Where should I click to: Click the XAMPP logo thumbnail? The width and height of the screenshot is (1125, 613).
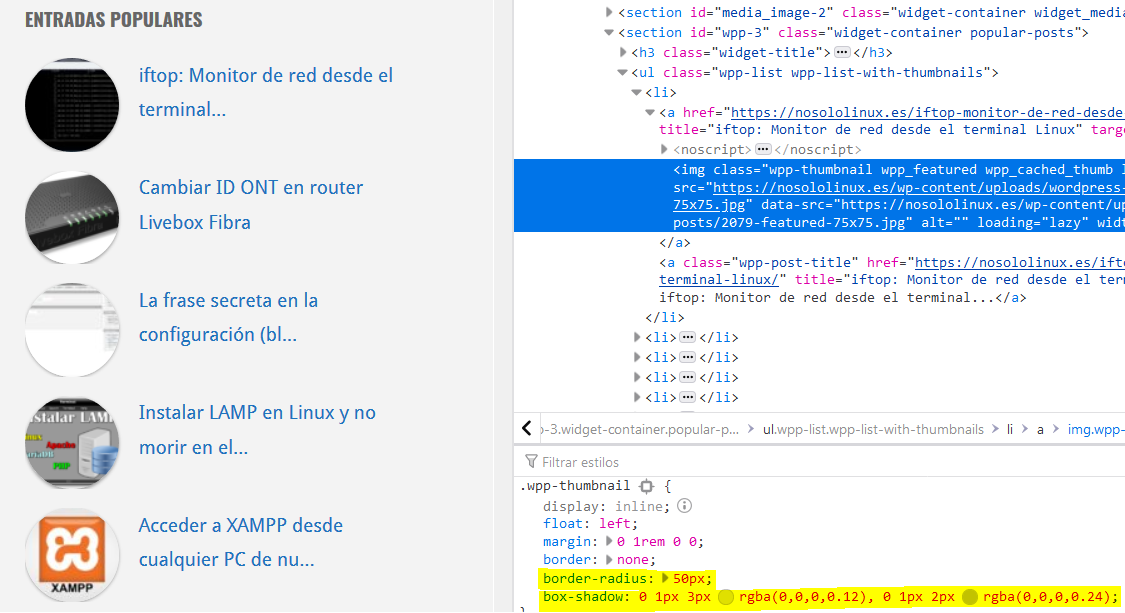click(72, 554)
